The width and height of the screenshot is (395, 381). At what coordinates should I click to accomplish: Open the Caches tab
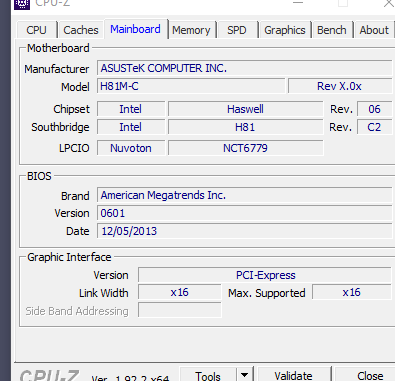pos(81,30)
